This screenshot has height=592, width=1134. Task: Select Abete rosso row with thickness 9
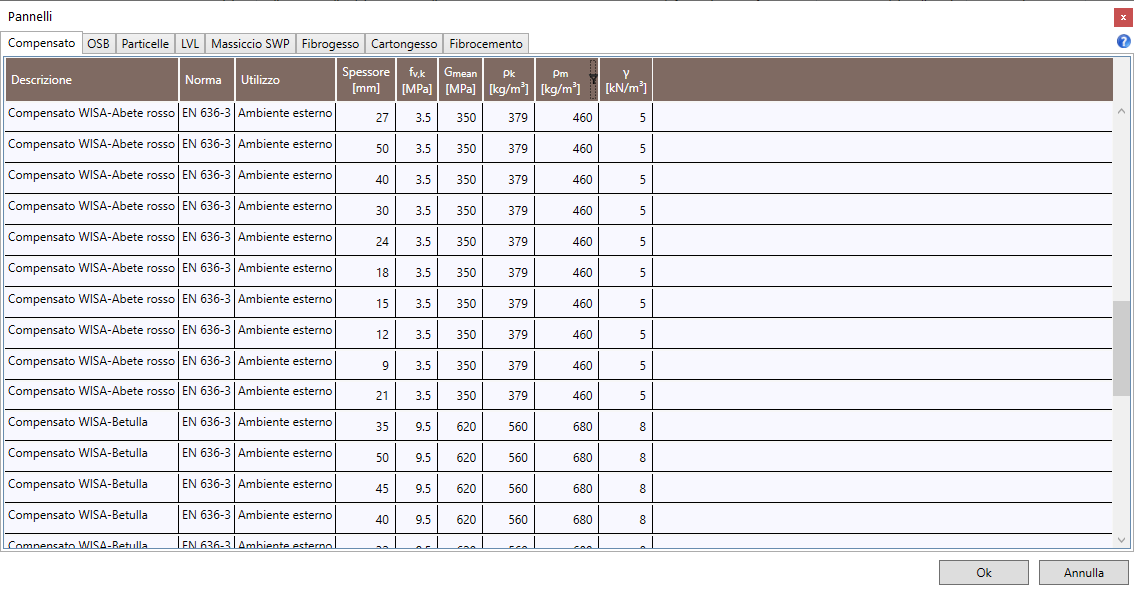pyautogui.click(x=558, y=364)
